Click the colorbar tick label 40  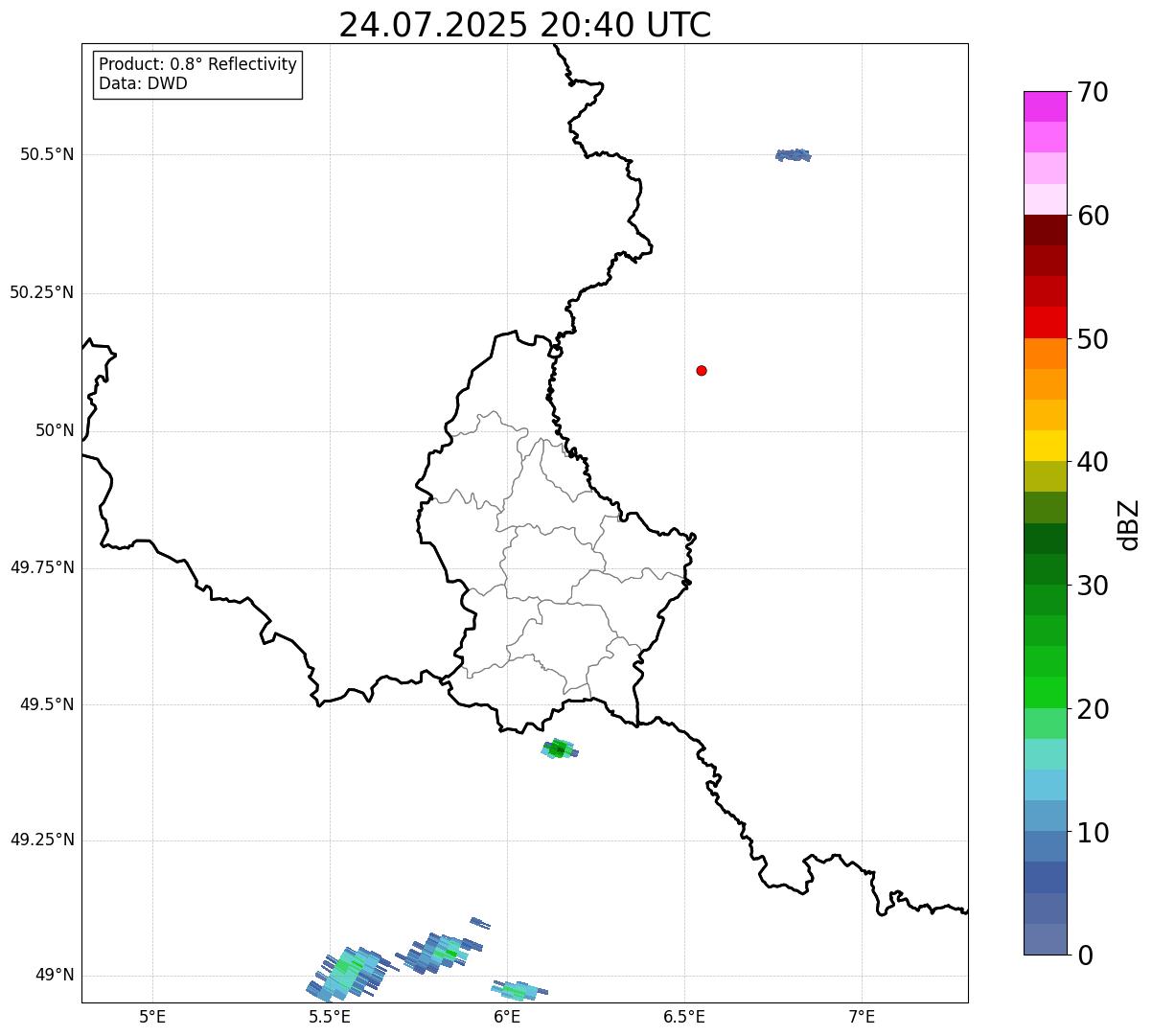tap(1093, 462)
